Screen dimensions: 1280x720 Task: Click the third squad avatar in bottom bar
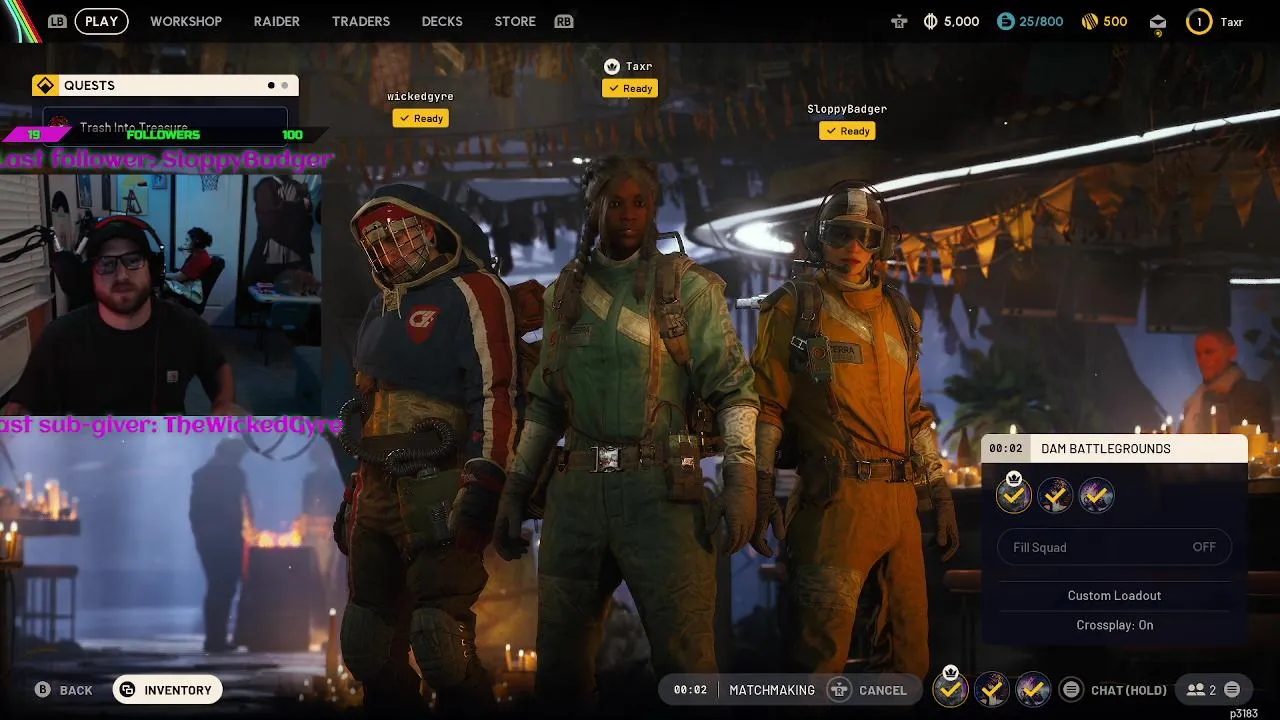(1033, 689)
